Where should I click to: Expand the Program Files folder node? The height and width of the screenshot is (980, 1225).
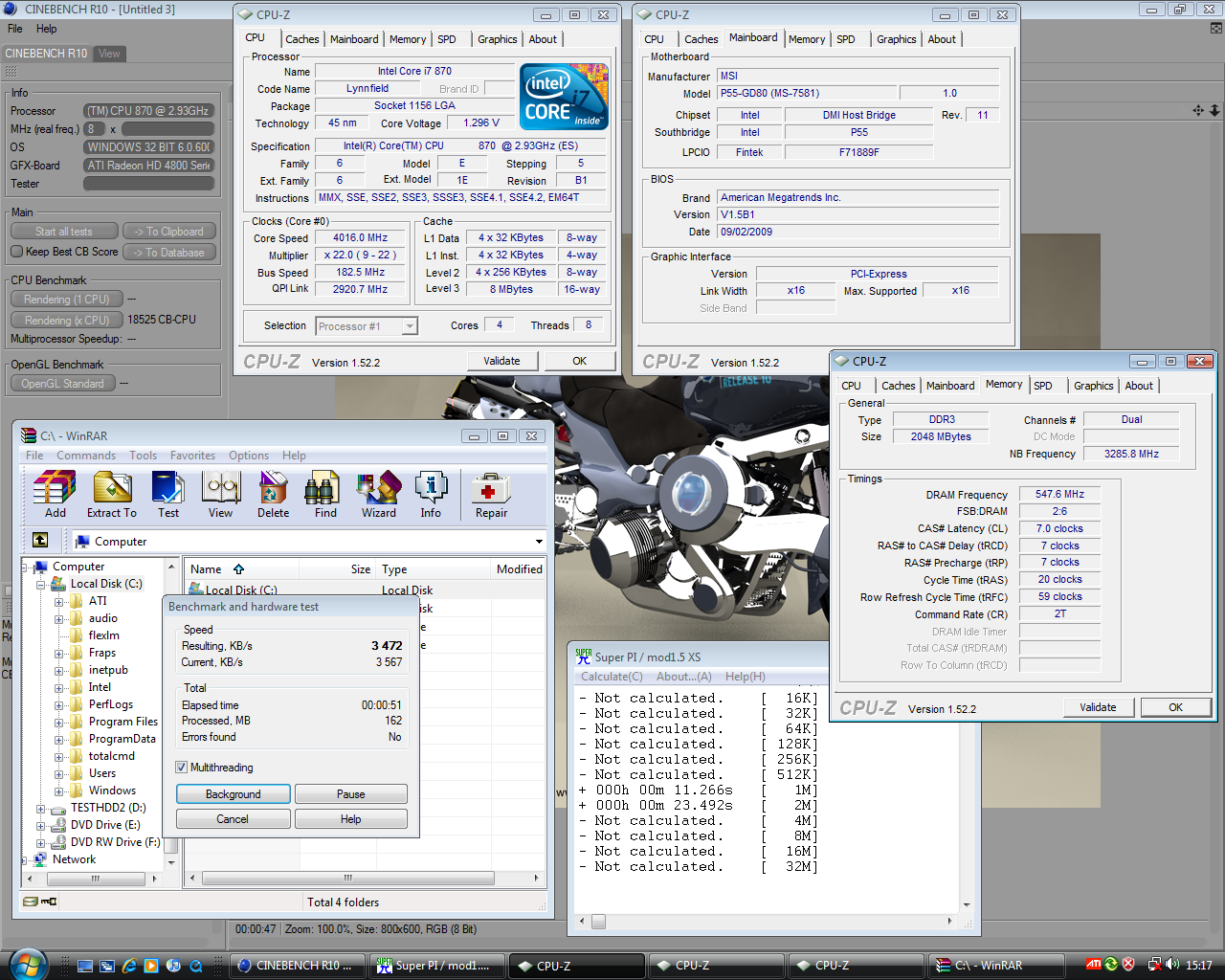click(59, 722)
